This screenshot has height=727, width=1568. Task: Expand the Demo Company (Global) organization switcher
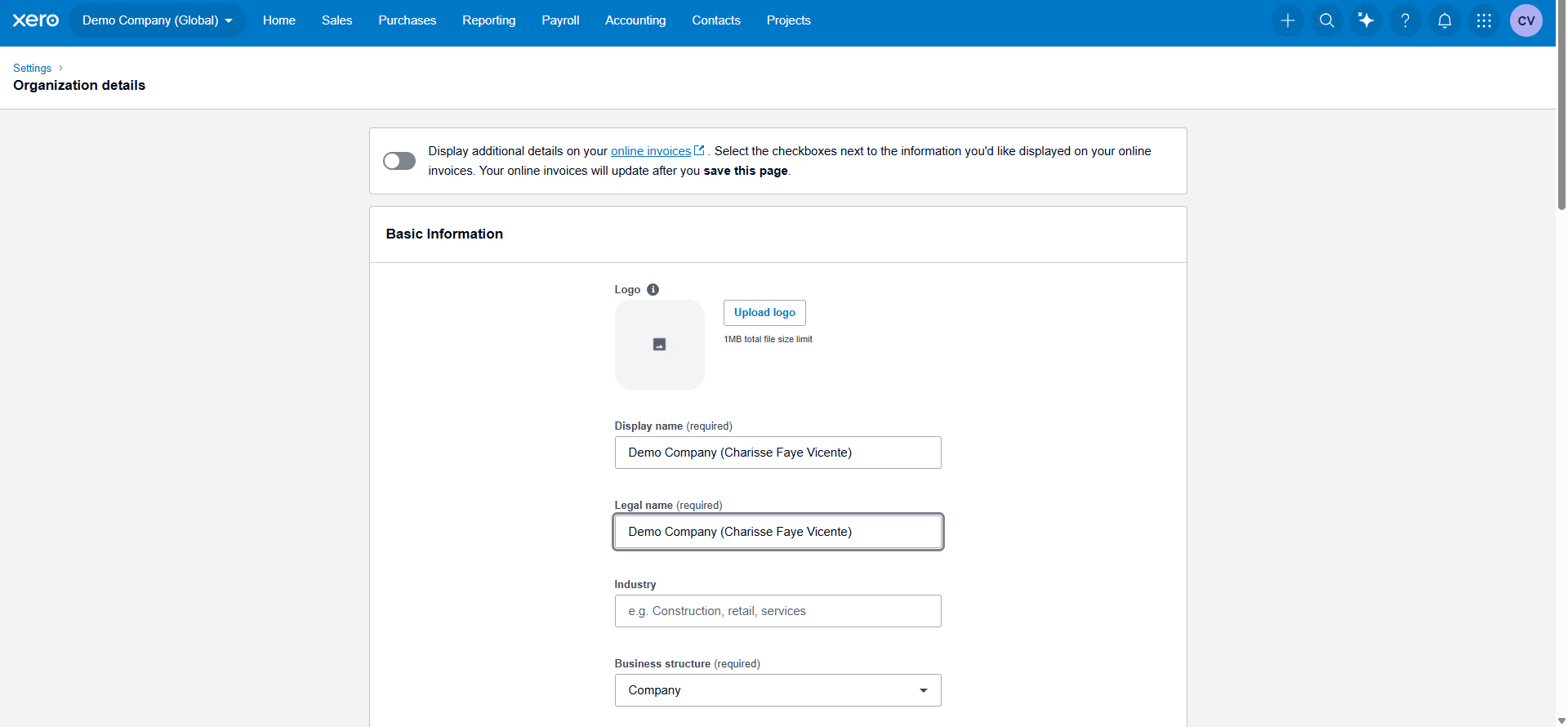pyautogui.click(x=158, y=20)
